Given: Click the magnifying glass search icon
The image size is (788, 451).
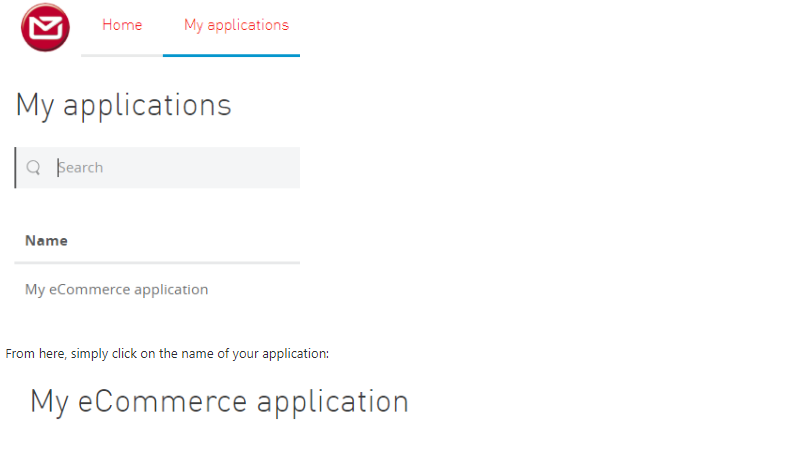Looking at the screenshot, I should pos(33,168).
